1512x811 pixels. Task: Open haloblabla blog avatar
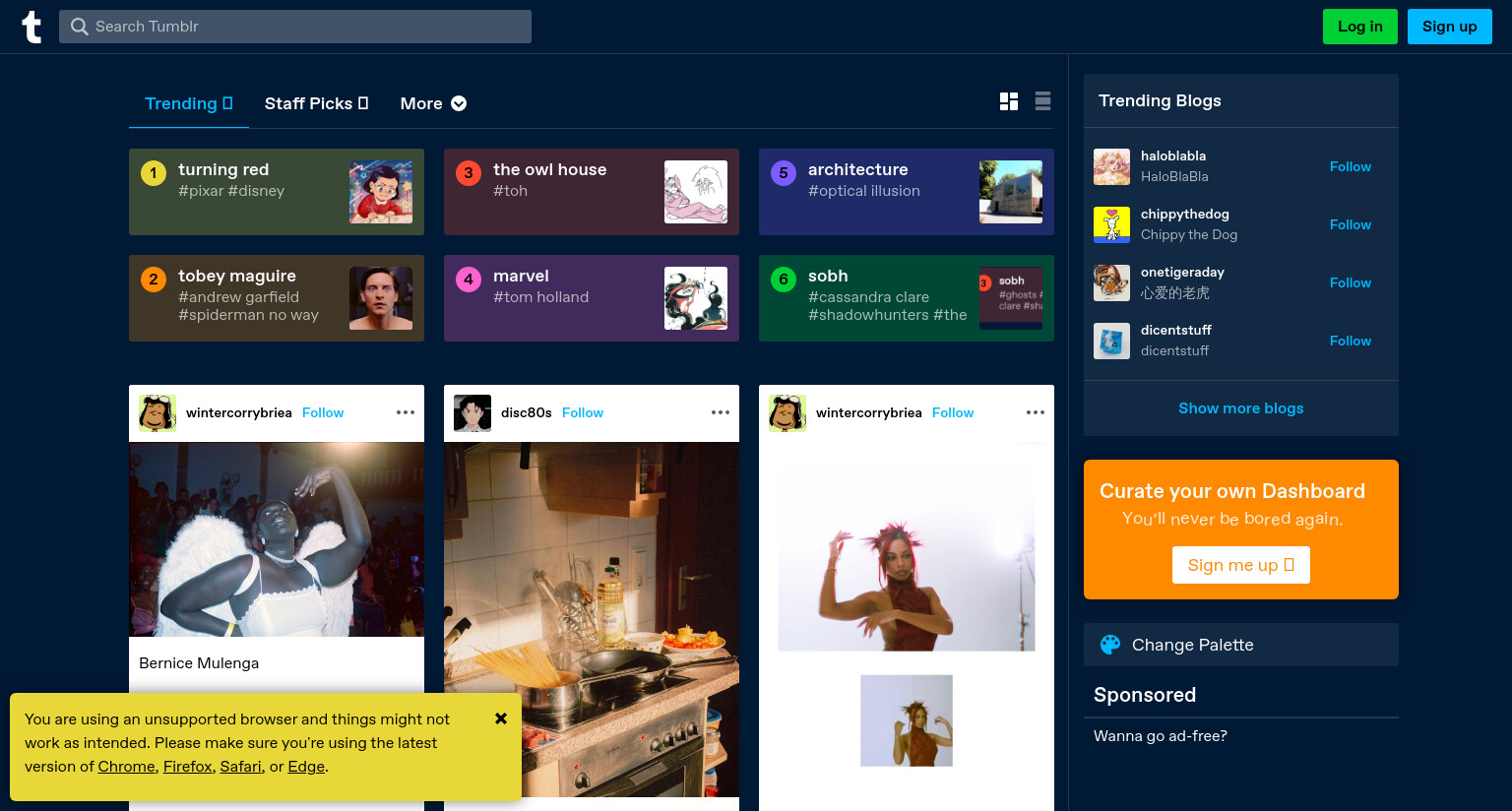click(x=1111, y=166)
